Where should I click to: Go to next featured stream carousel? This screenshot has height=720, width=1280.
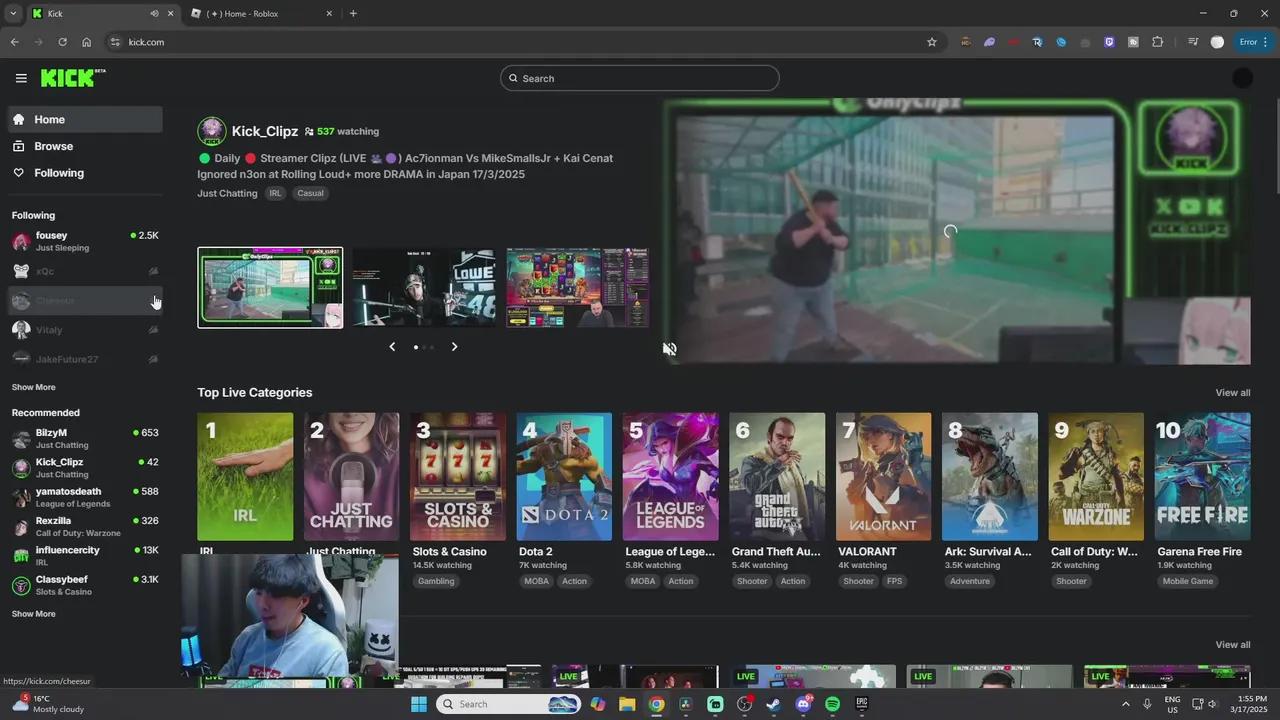point(454,347)
